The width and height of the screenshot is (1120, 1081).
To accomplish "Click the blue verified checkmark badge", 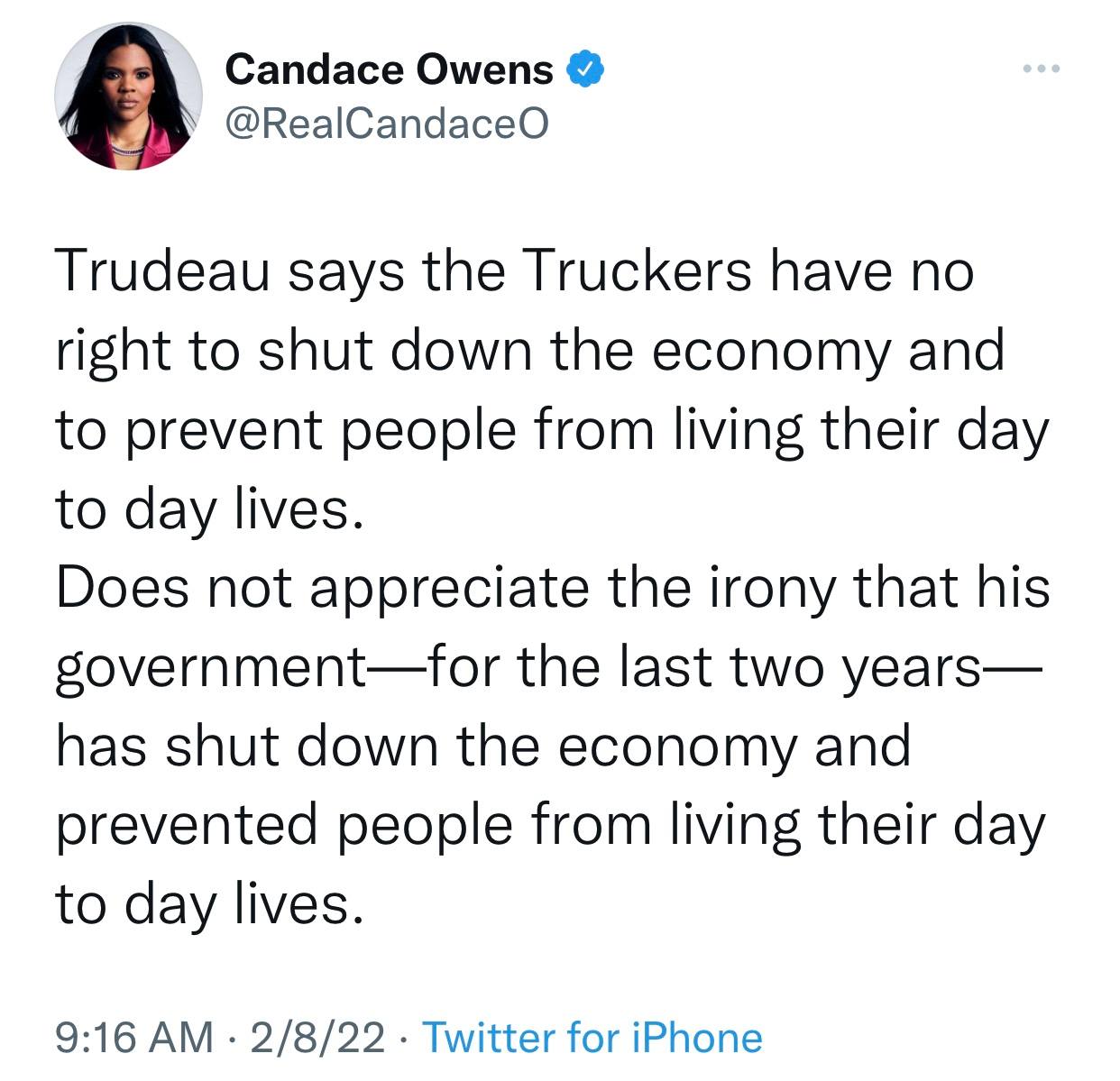I will 584,69.
